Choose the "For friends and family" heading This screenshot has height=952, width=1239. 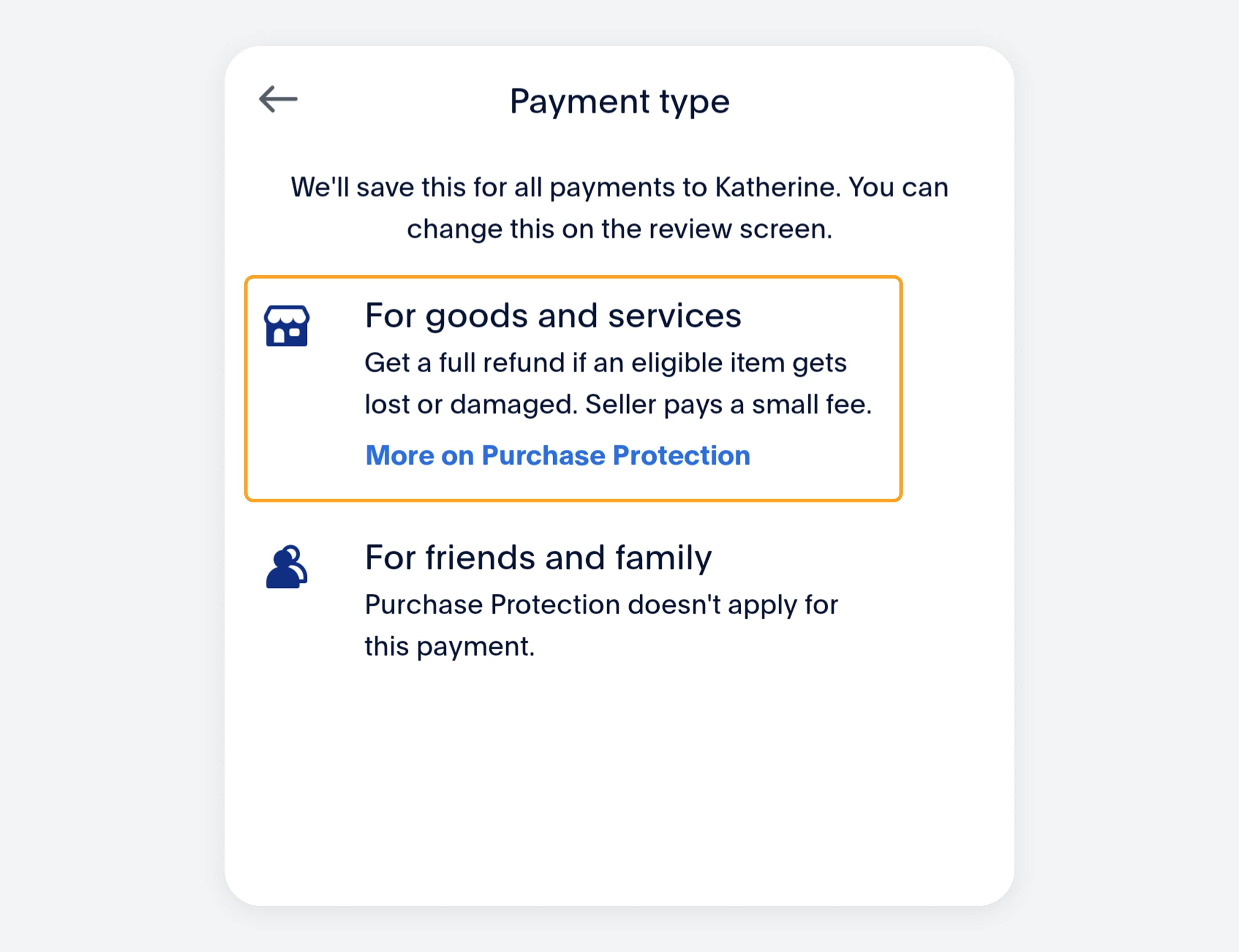pyautogui.click(x=538, y=557)
